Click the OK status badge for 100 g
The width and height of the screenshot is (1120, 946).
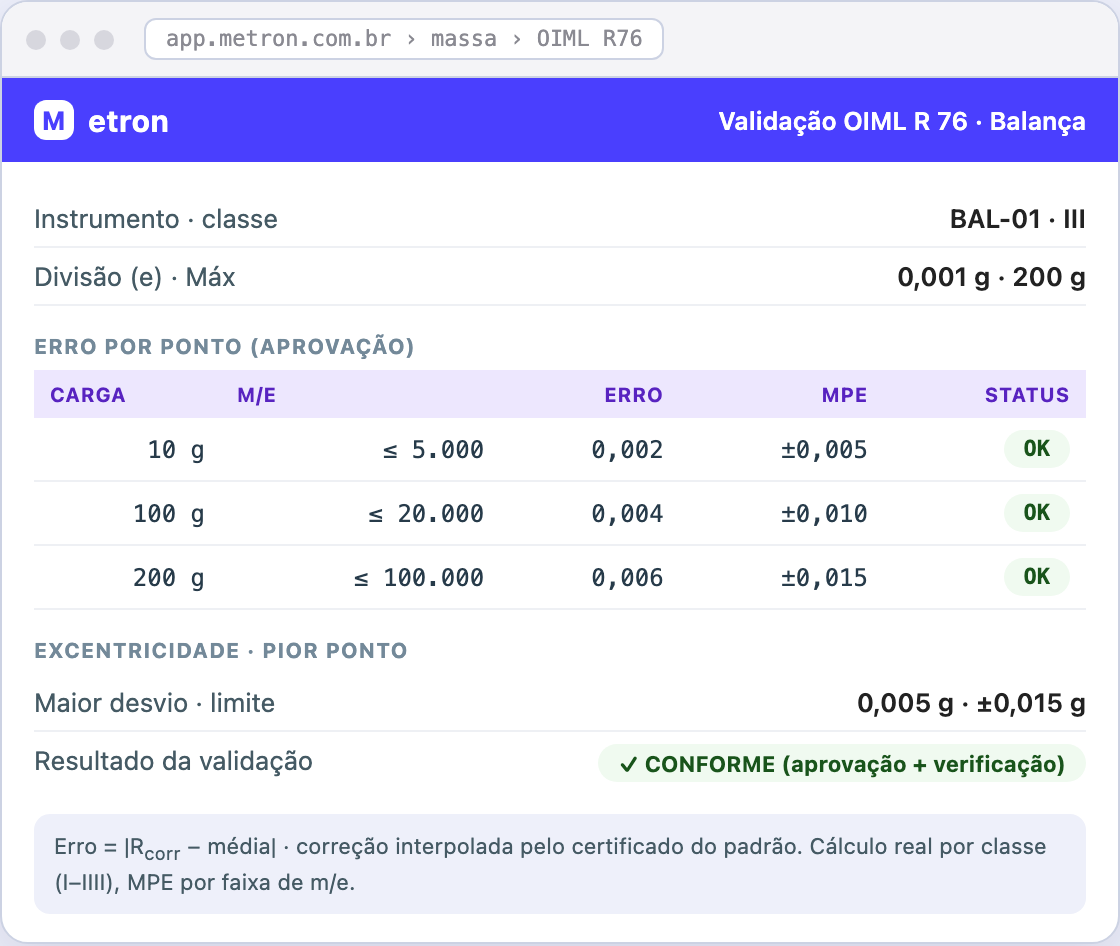click(x=1036, y=512)
